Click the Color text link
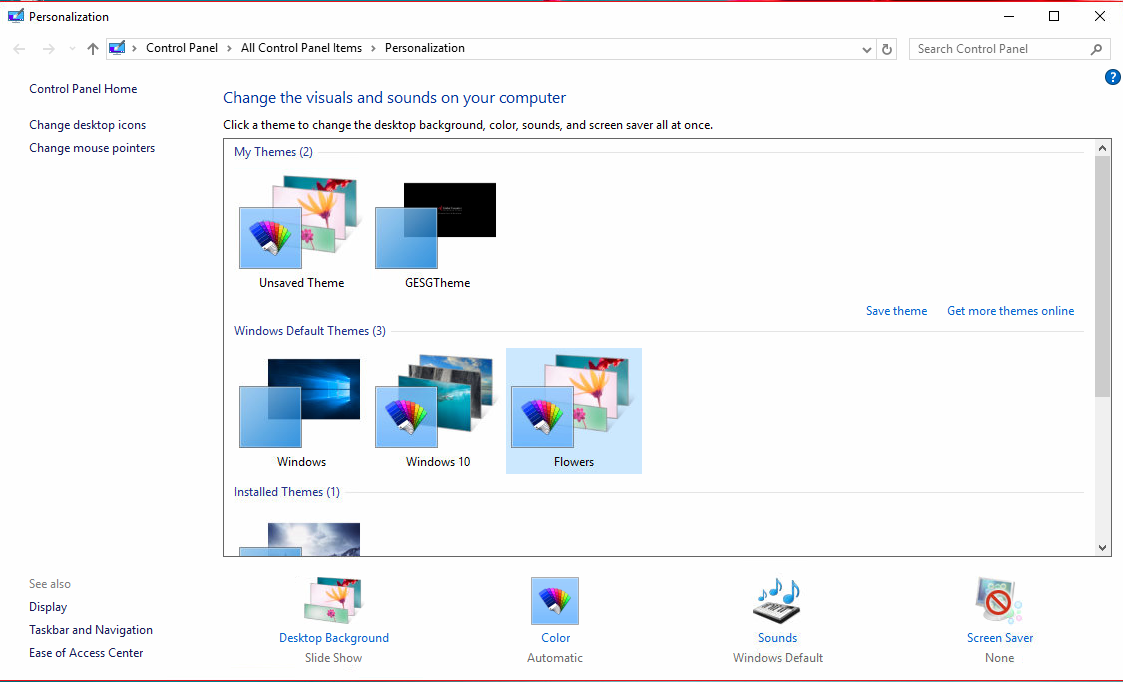This screenshot has width=1123, height=682. pyautogui.click(x=556, y=638)
